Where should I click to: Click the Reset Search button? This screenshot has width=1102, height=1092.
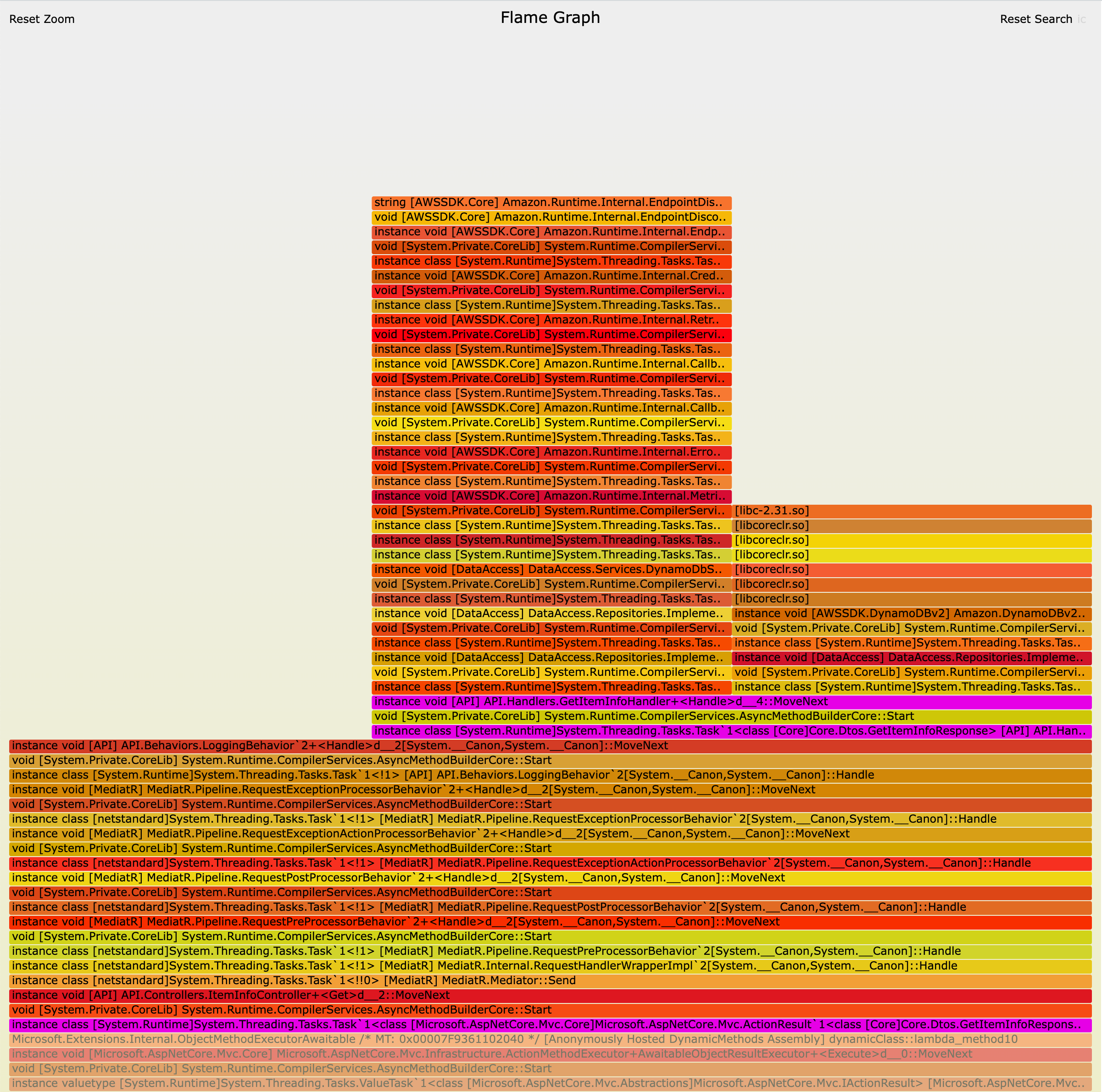[x=1036, y=19]
